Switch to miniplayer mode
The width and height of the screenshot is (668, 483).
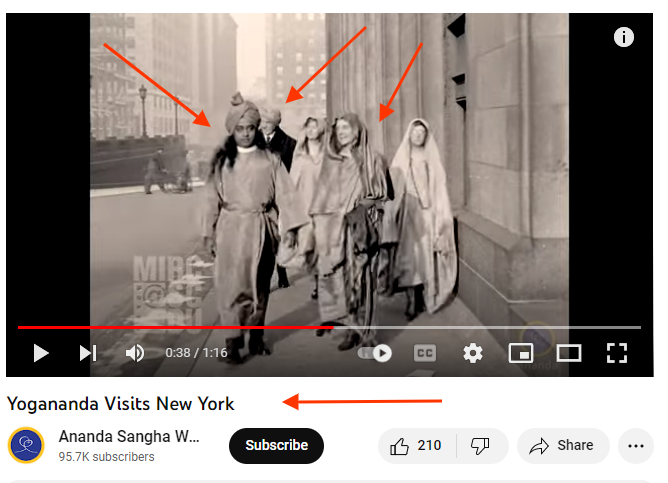(x=521, y=353)
